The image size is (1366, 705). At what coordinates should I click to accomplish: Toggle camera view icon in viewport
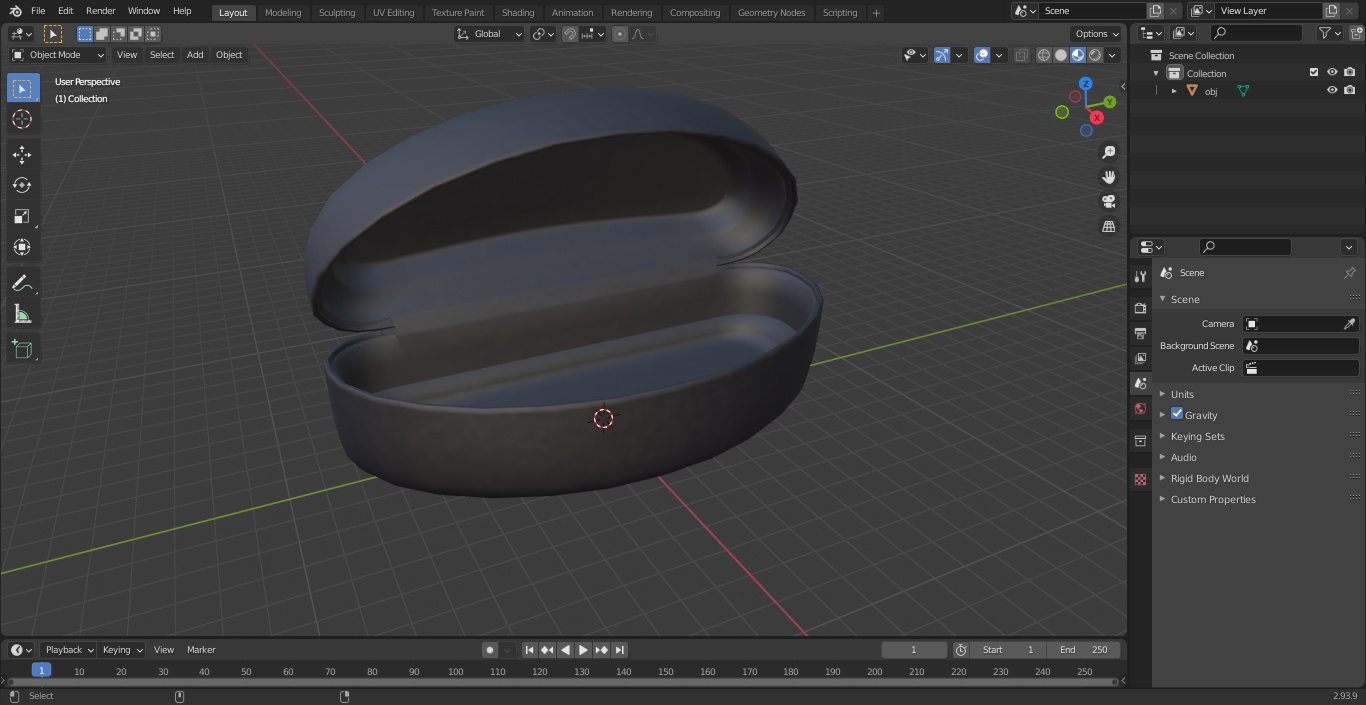1109,202
